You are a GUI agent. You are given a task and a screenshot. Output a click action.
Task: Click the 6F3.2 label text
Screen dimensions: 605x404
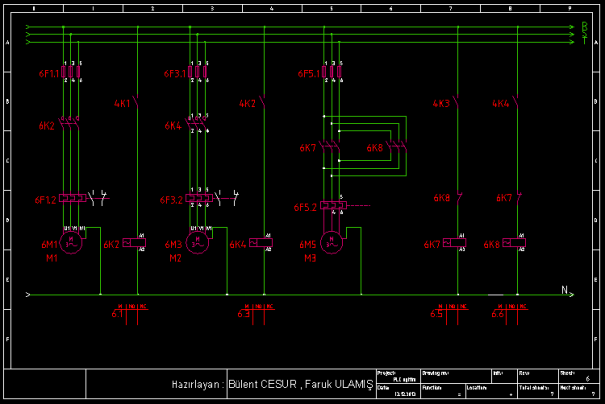click(x=171, y=200)
